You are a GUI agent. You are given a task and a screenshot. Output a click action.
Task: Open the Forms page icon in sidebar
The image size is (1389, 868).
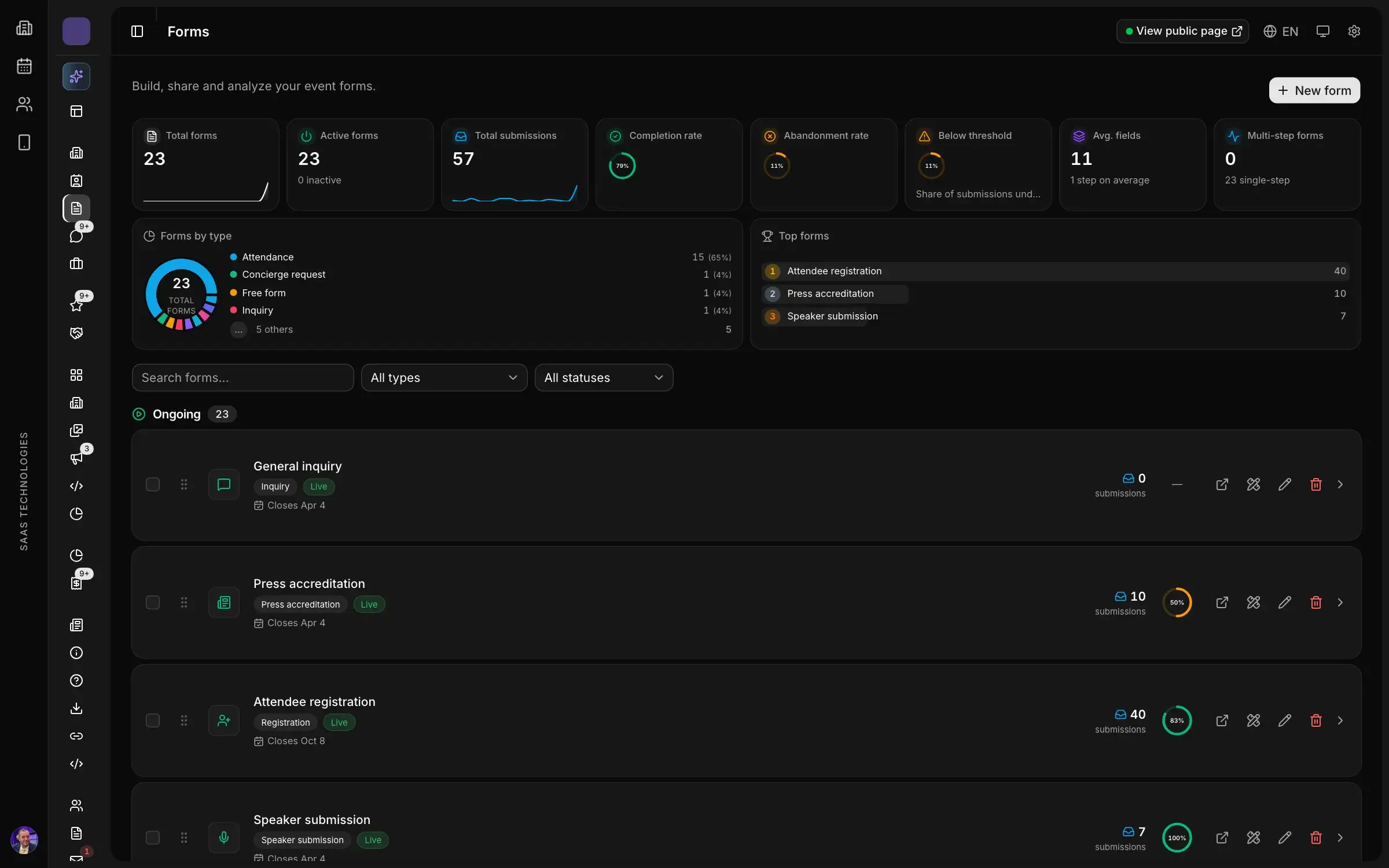coord(76,208)
